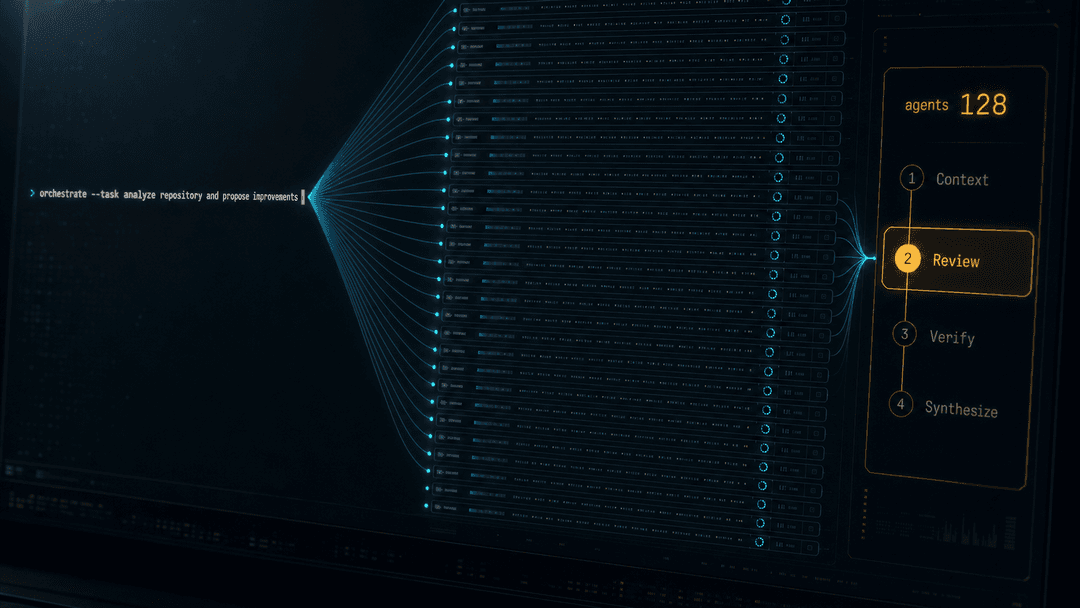Click the agents count value 128
This screenshot has width=1080, height=608.
983,105
